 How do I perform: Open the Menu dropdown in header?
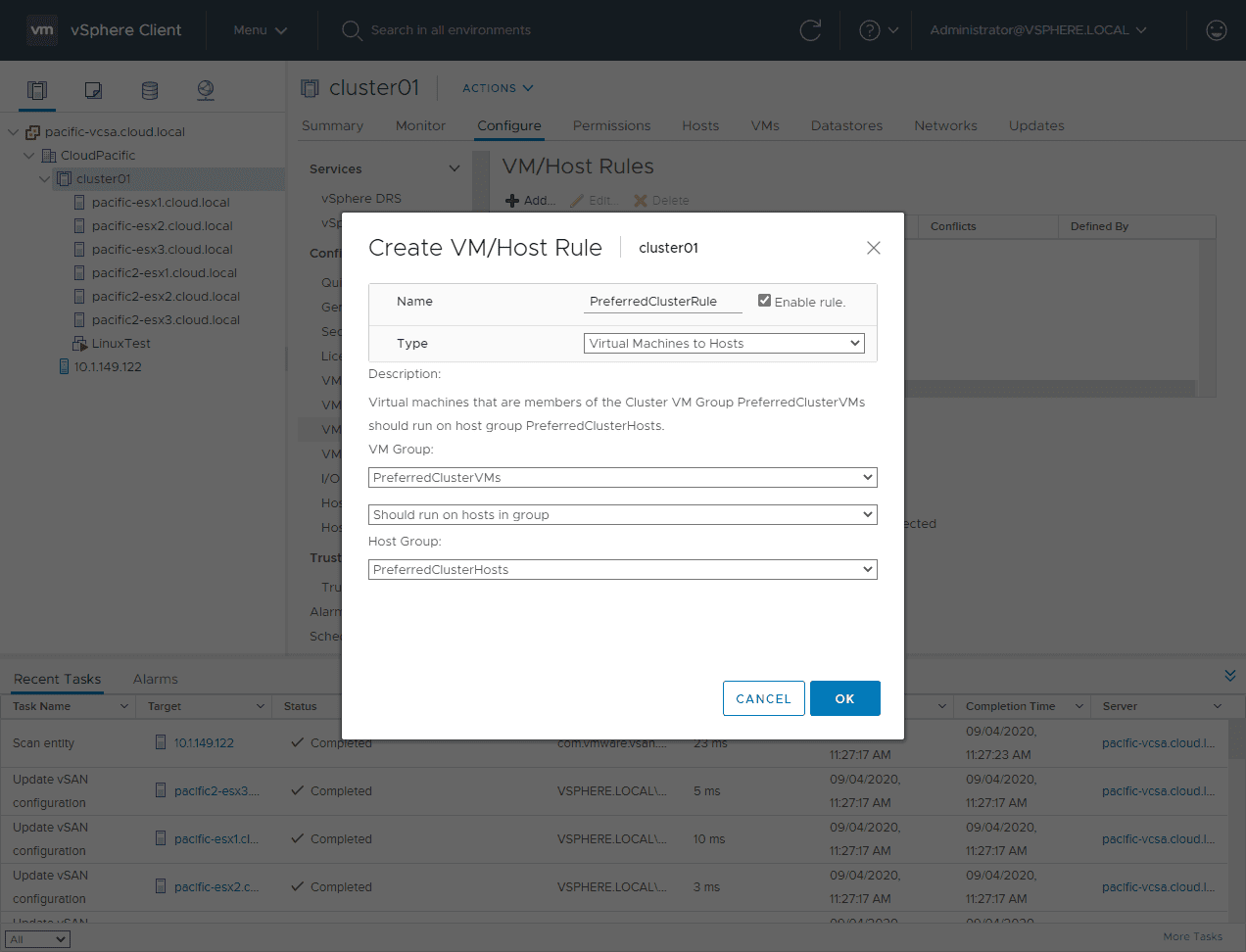(x=260, y=30)
